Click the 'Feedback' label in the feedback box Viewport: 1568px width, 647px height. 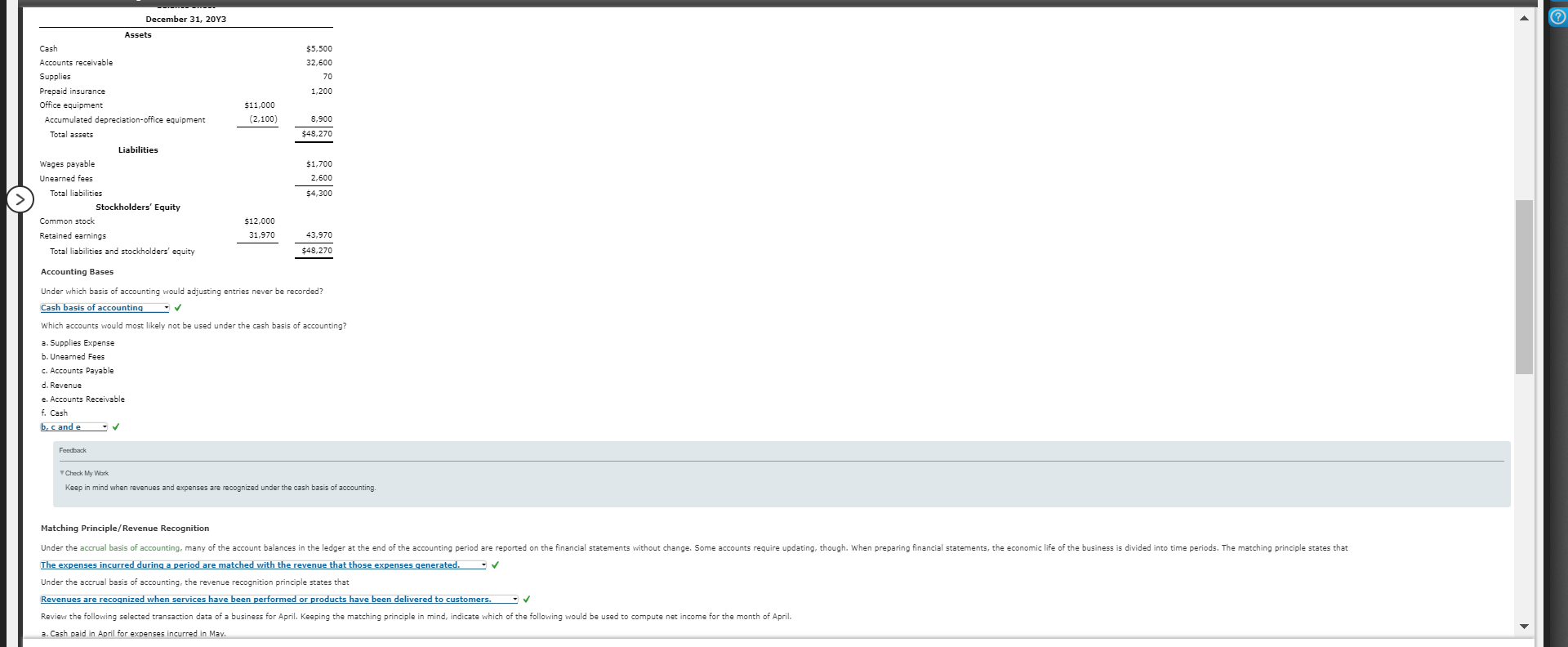click(73, 450)
